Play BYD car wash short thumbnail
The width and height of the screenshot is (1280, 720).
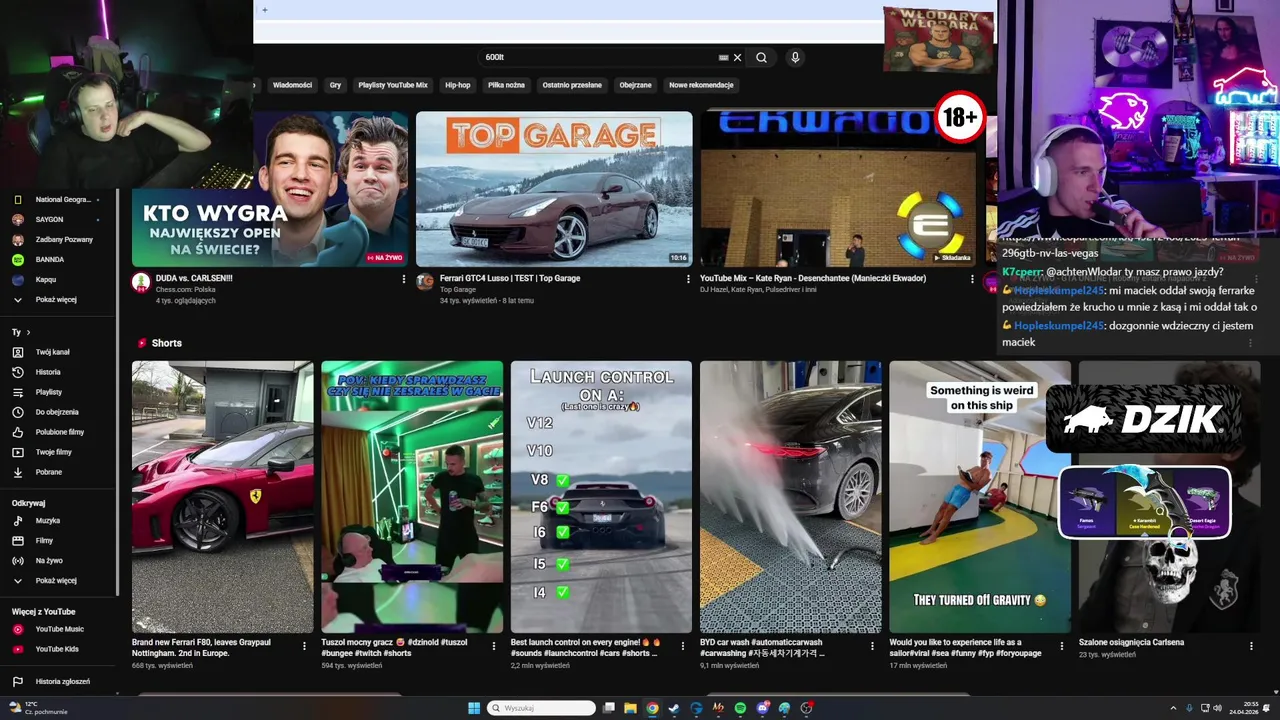[x=790, y=497]
